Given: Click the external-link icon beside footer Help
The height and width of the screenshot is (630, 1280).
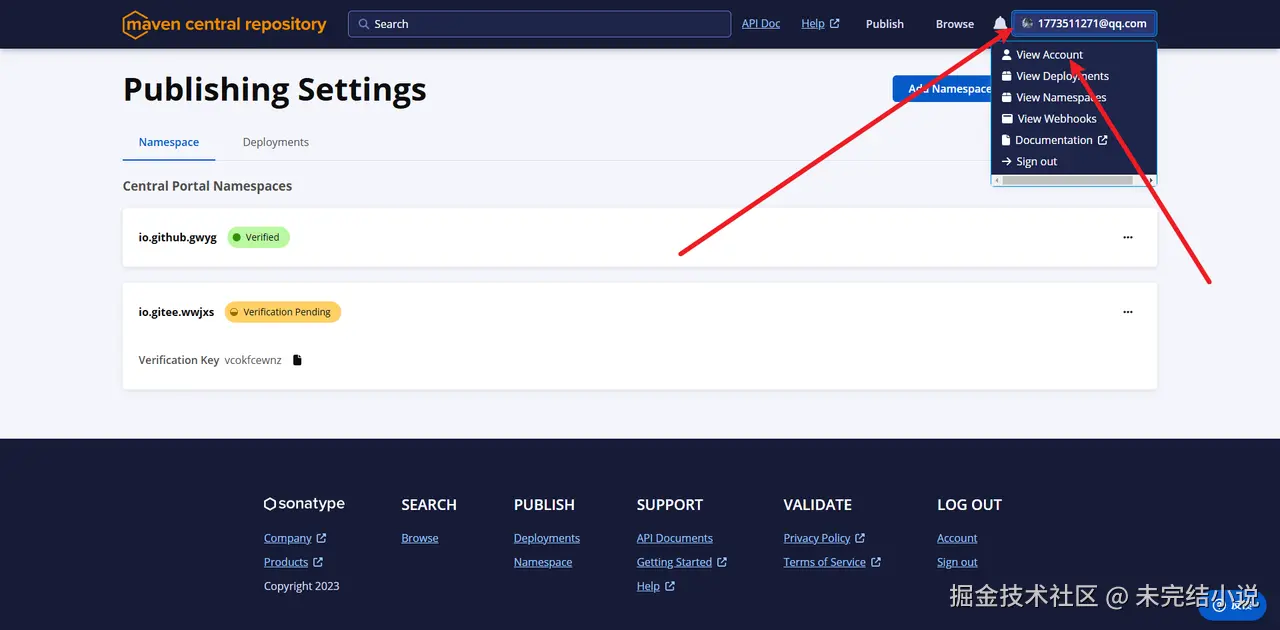Looking at the screenshot, I should [x=670, y=586].
